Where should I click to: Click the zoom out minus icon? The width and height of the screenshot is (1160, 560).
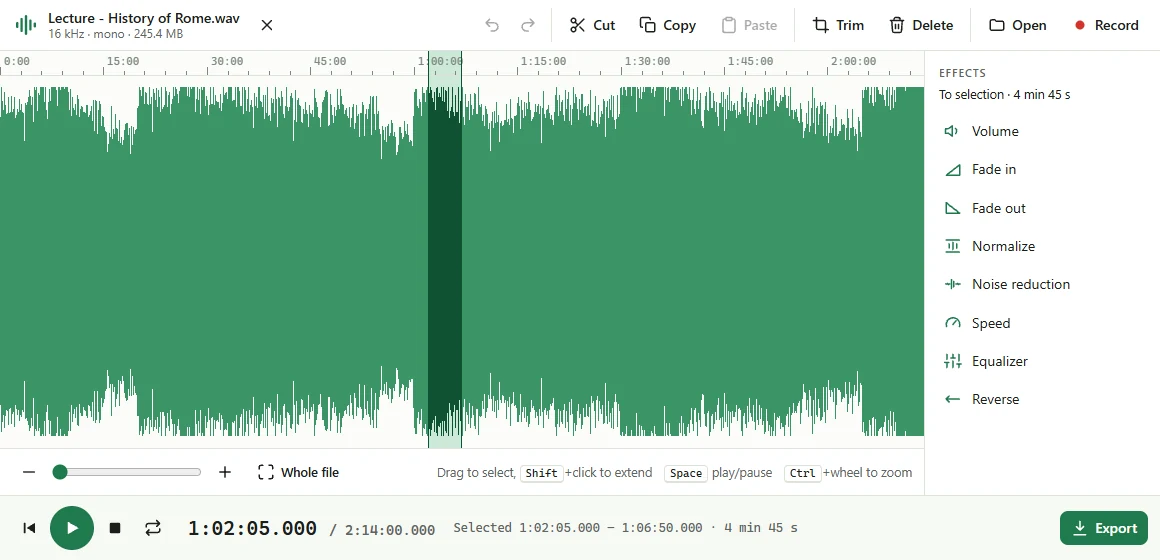(x=29, y=472)
